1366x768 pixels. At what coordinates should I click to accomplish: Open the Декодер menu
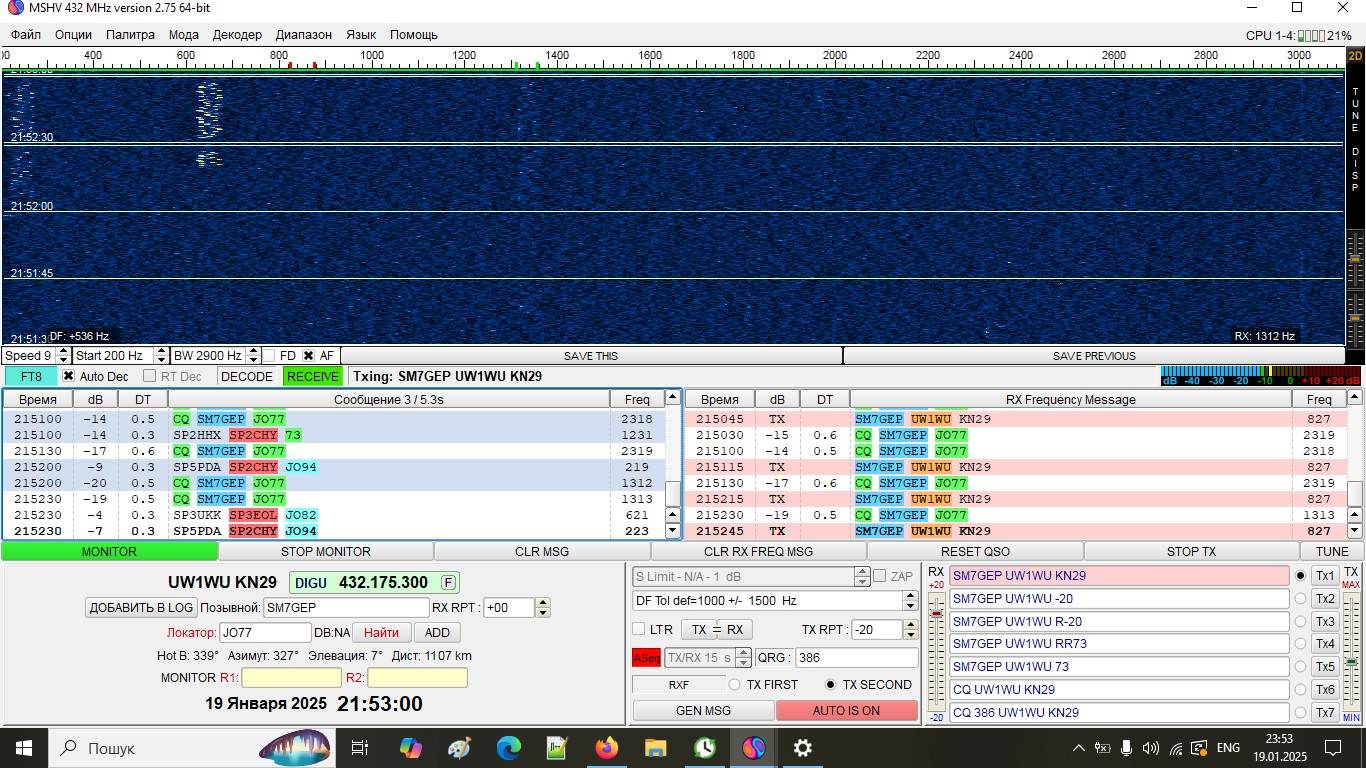click(237, 34)
